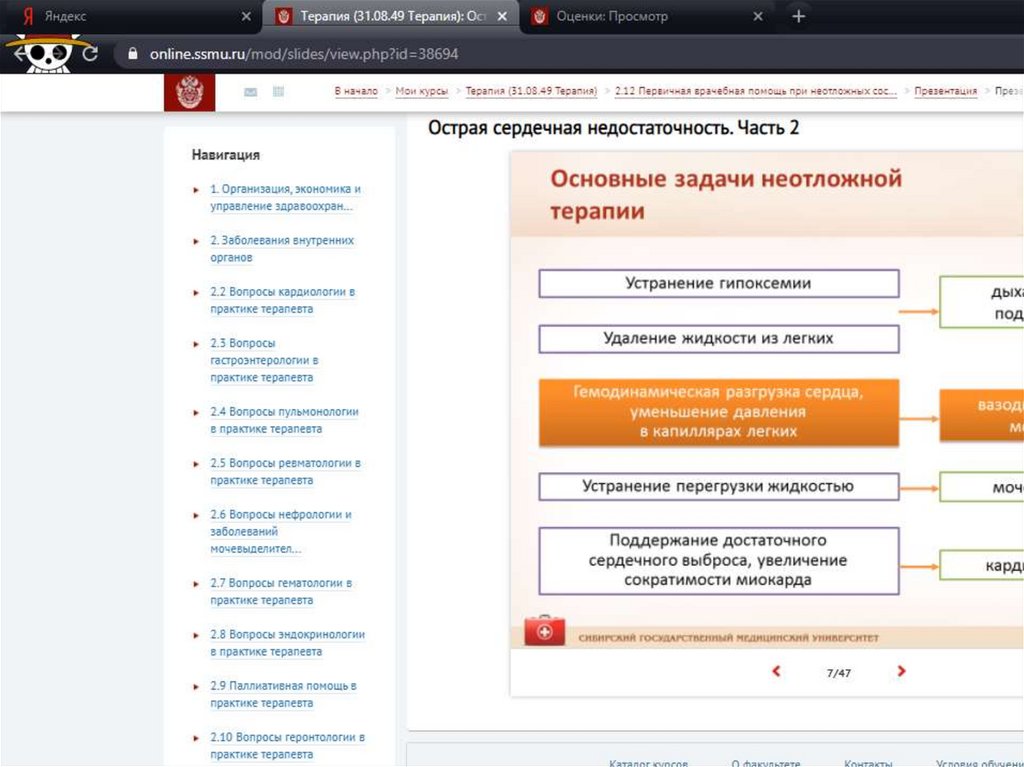Expand arrow beside 2.6 Вопросы нефрологии
The height and width of the screenshot is (767, 1024).
pyautogui.click(x=196, y=515)
